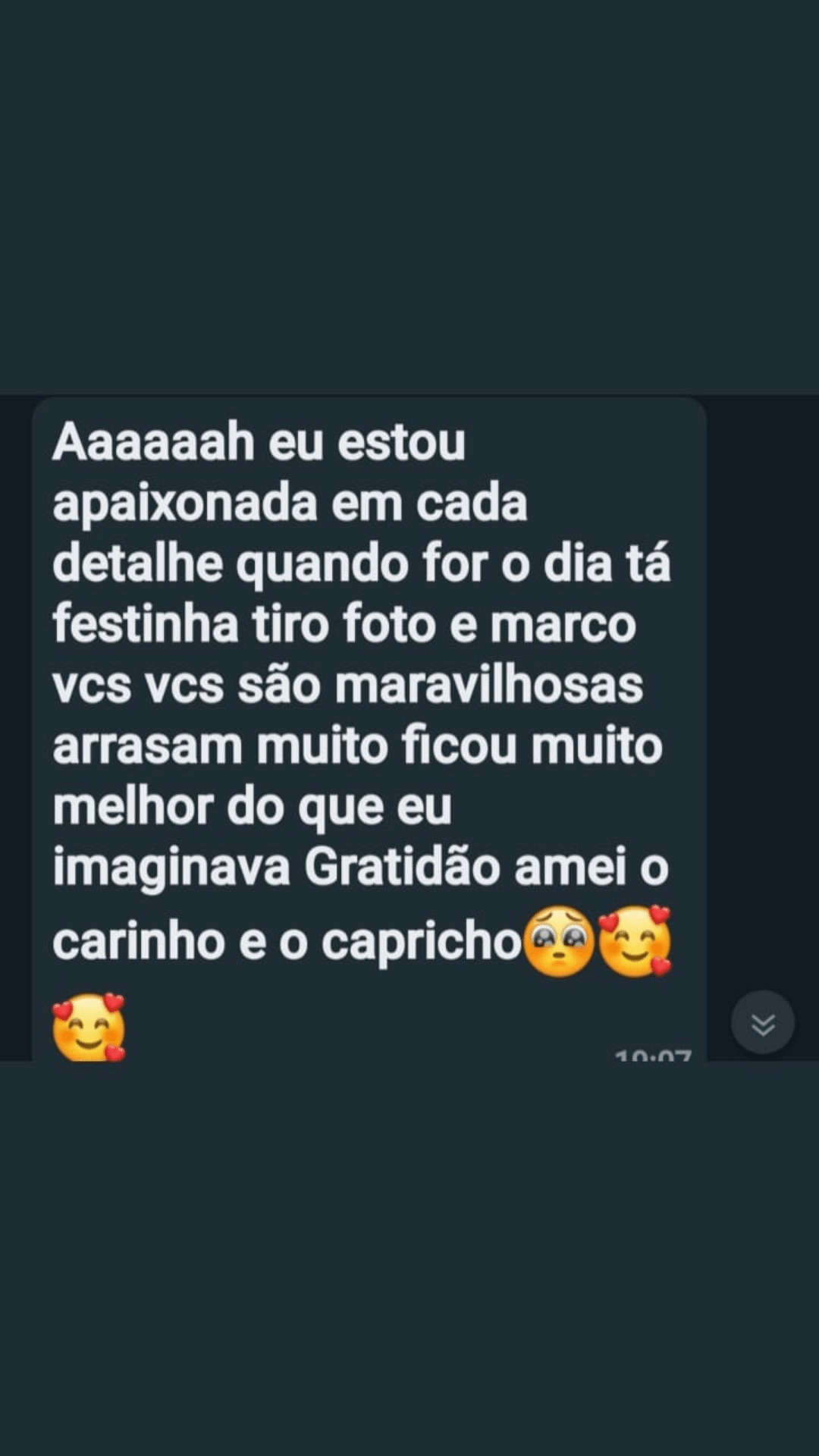Click the heart-face emoji after the pleading face
Image resolution: width=819 pixels, height=1456 pixels.
pyautogui.click(x=635, y=941)
